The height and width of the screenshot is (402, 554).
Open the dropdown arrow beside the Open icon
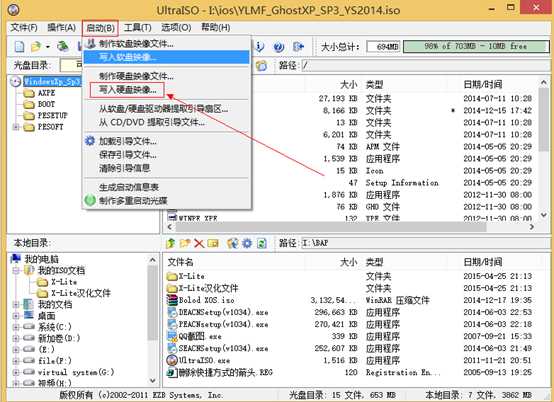pyautogui.click(x=47, y=47)
